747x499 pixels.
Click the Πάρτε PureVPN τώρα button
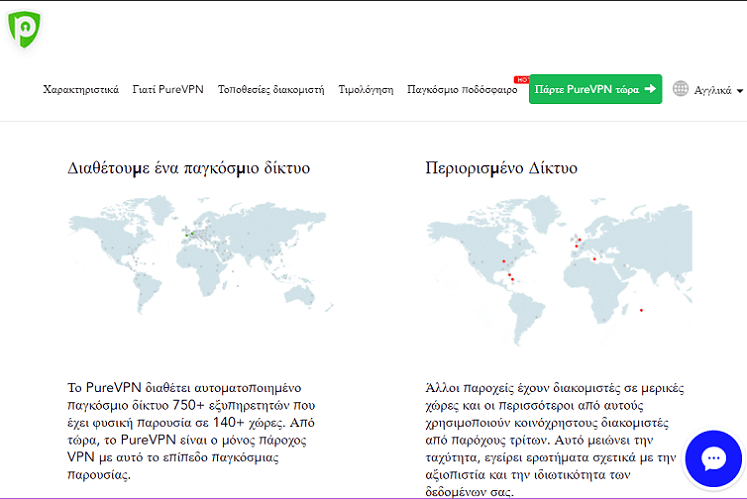coord(596,89)
